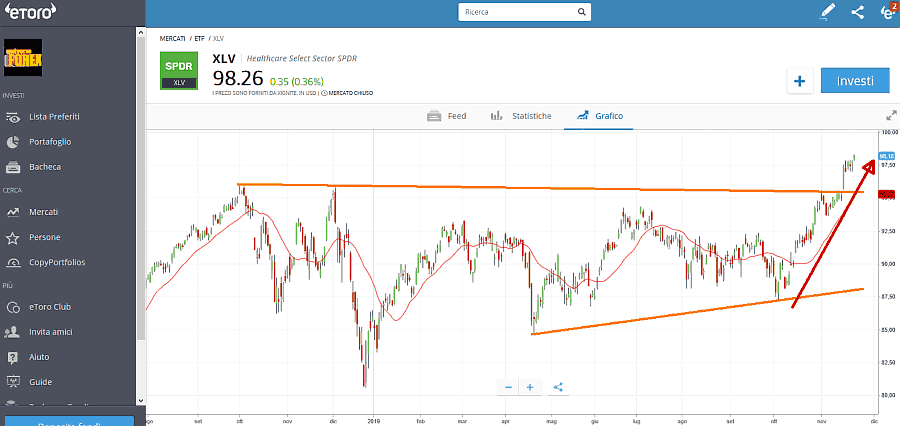Image resolution: width=900 pixels, height=426 pixels.
Task: Open the Lista Preferiti watchlist
Action: pos(54,117)
